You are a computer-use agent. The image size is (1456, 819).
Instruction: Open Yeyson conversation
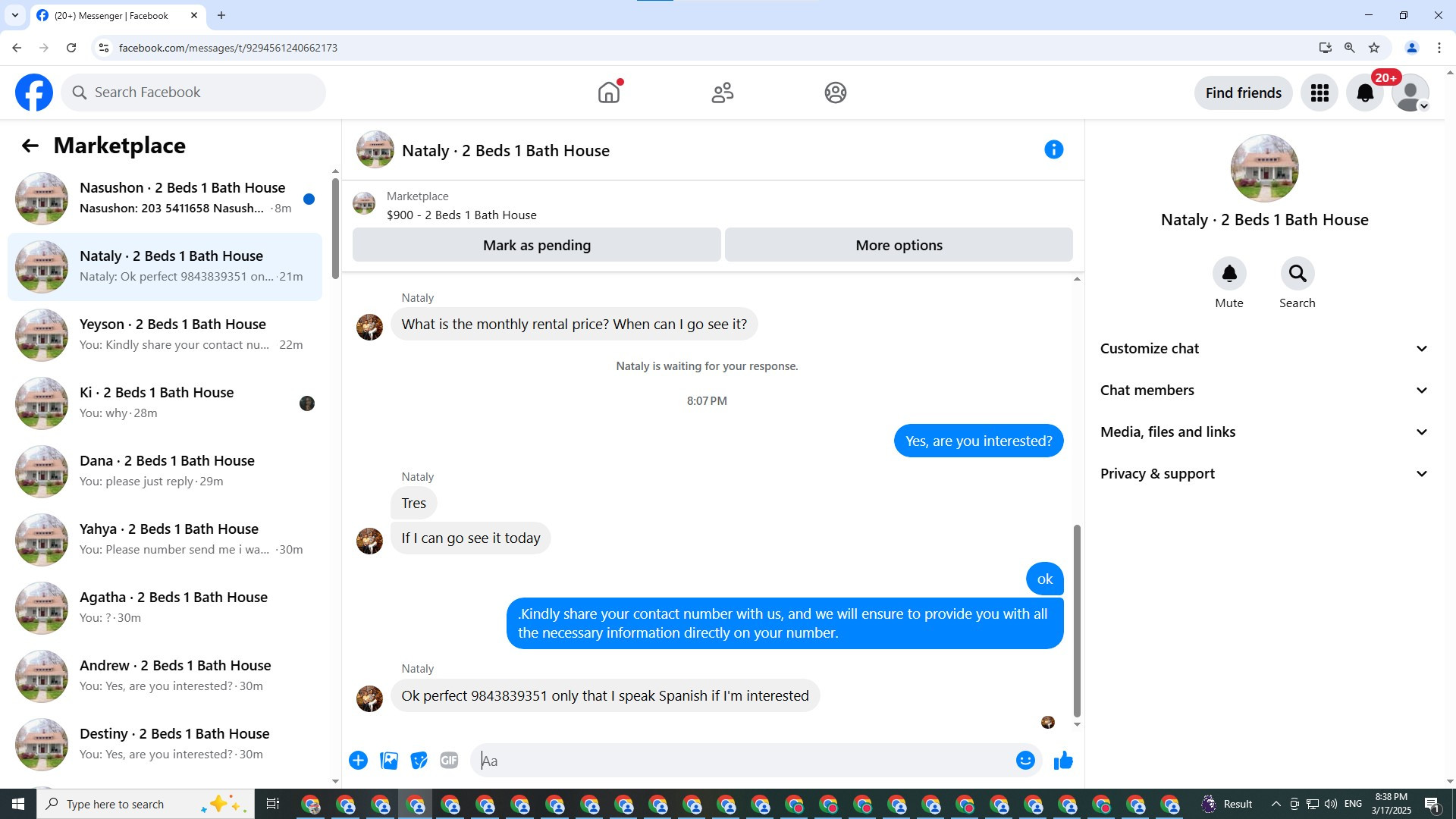(x=165, y=335)
